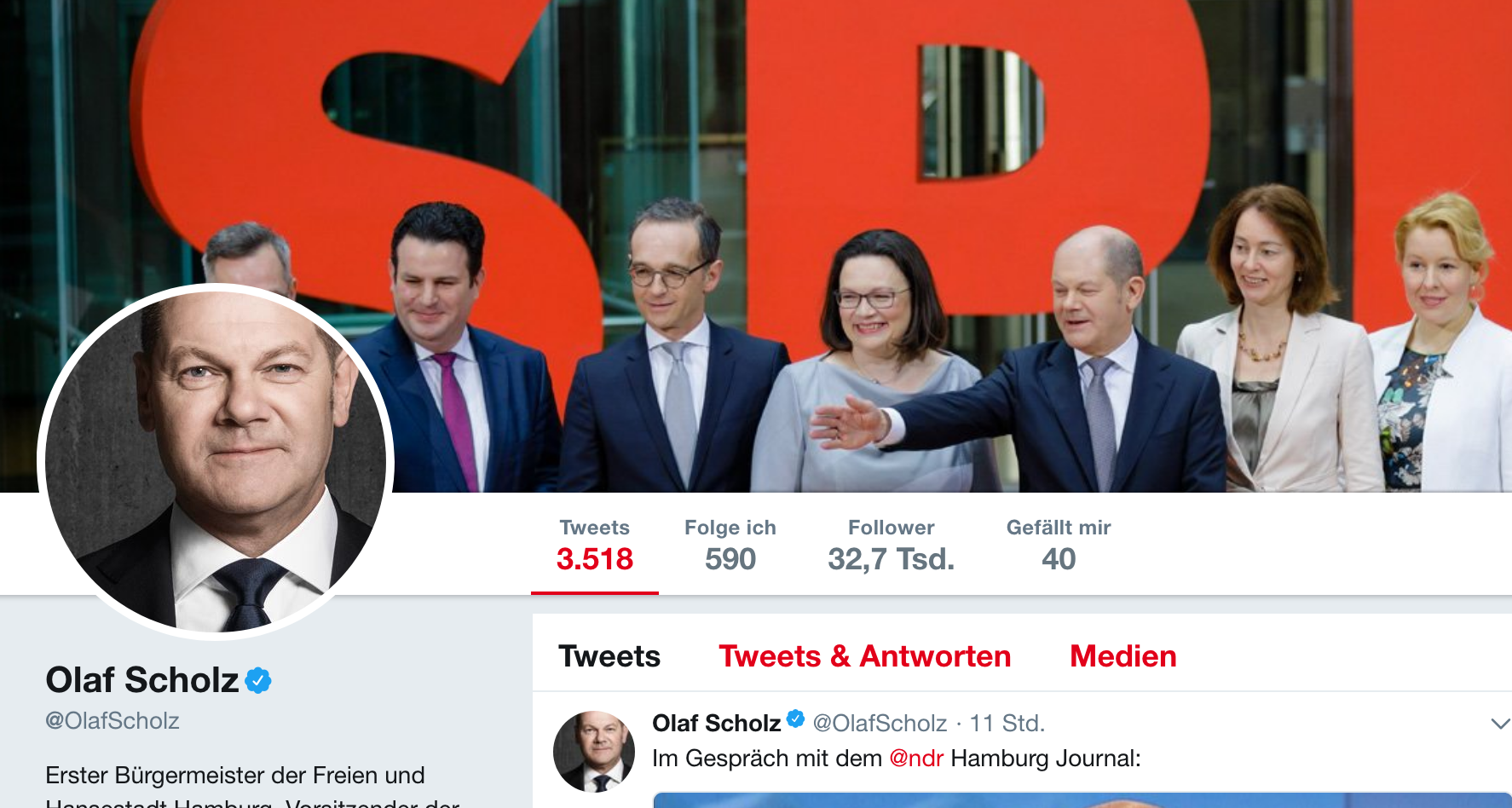Click the @ndr mention in the tweet
Viewport: 1512px width, 808px height.
916,759
